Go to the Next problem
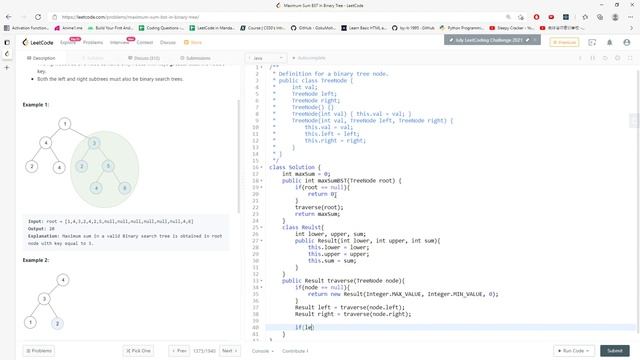The height and width of the screenshot is (360, 640). click(x=230, y=351)
